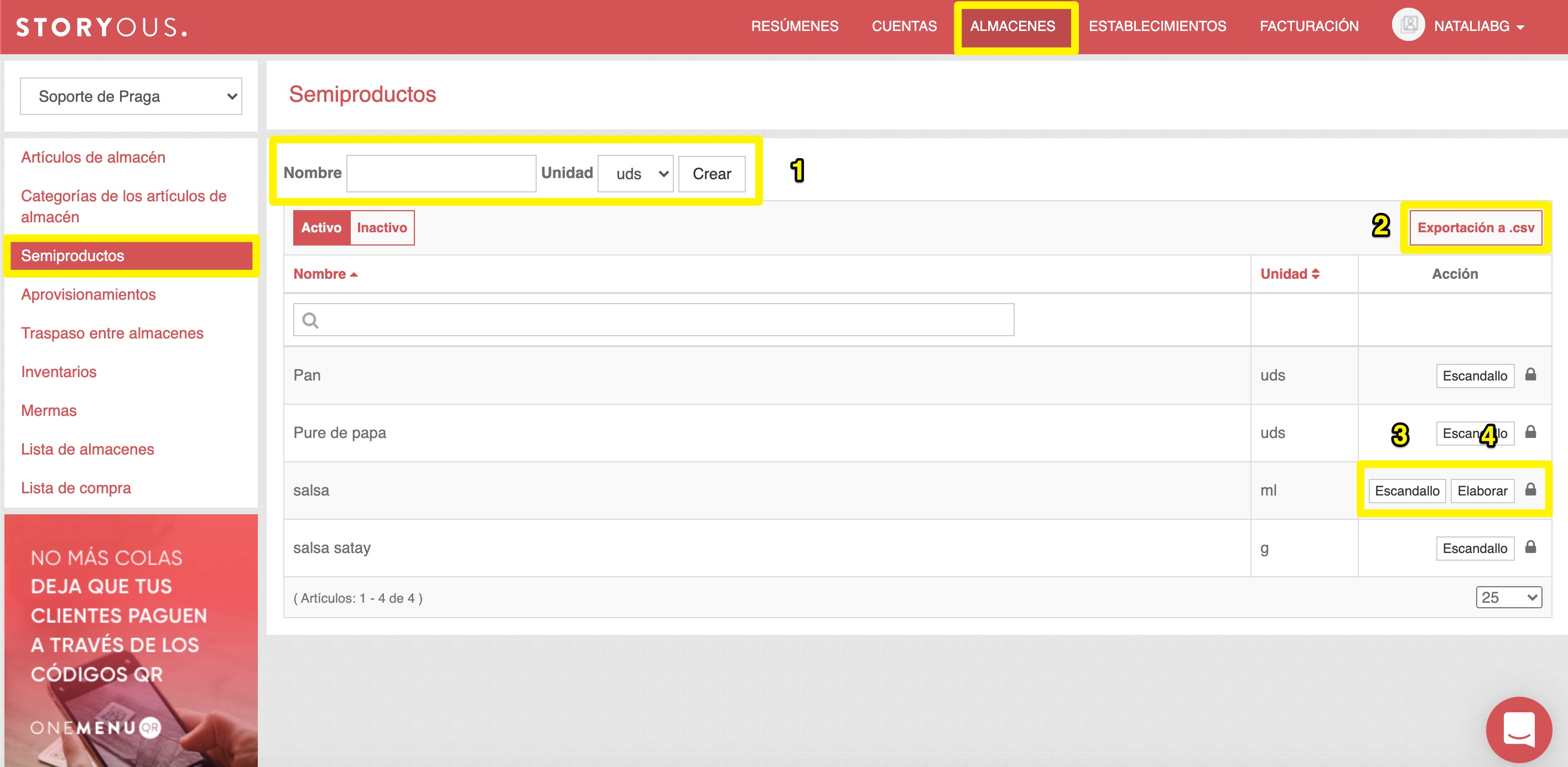Screen dimensions: 1568x767
Task: Click the NATALIABG user avatar
Action: tap(1408, 25)
